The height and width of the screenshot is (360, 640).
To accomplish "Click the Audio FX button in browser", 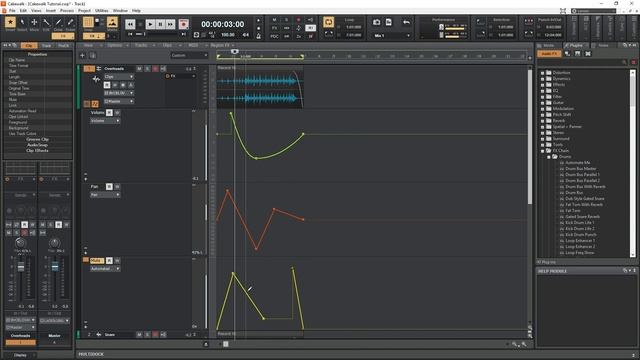I will click(x=549, y=53).
